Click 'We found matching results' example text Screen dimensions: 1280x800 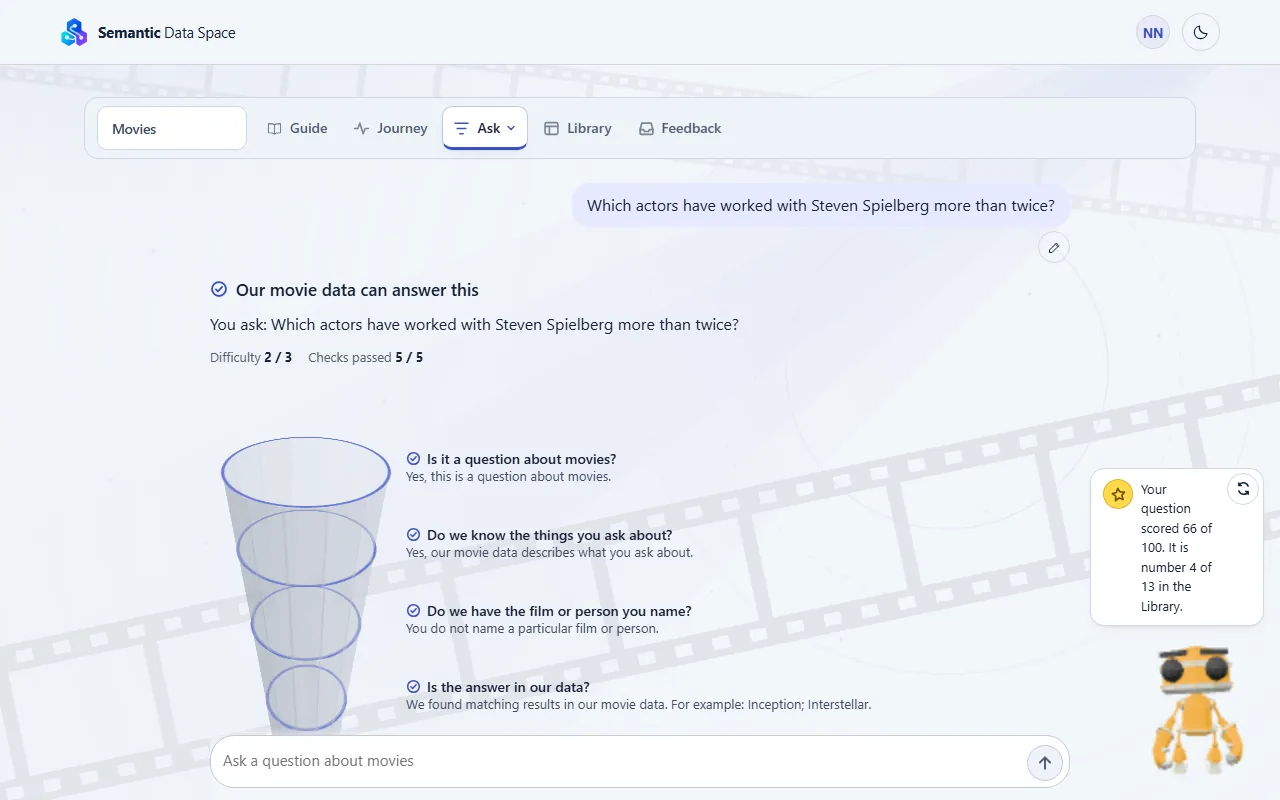639,704
